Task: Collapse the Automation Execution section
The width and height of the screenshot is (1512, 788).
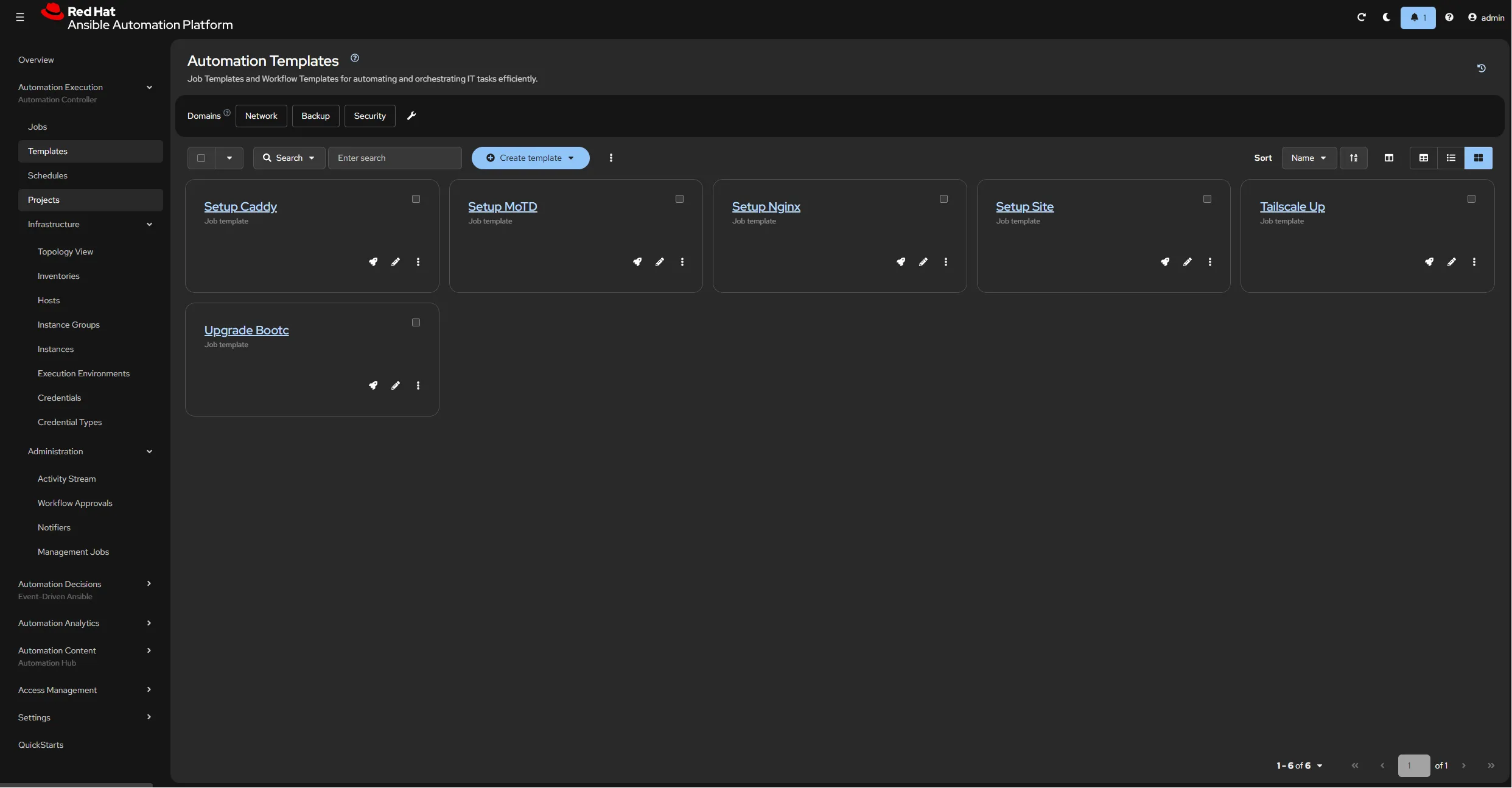Action: pyautogui.click(x=149, y=87)
